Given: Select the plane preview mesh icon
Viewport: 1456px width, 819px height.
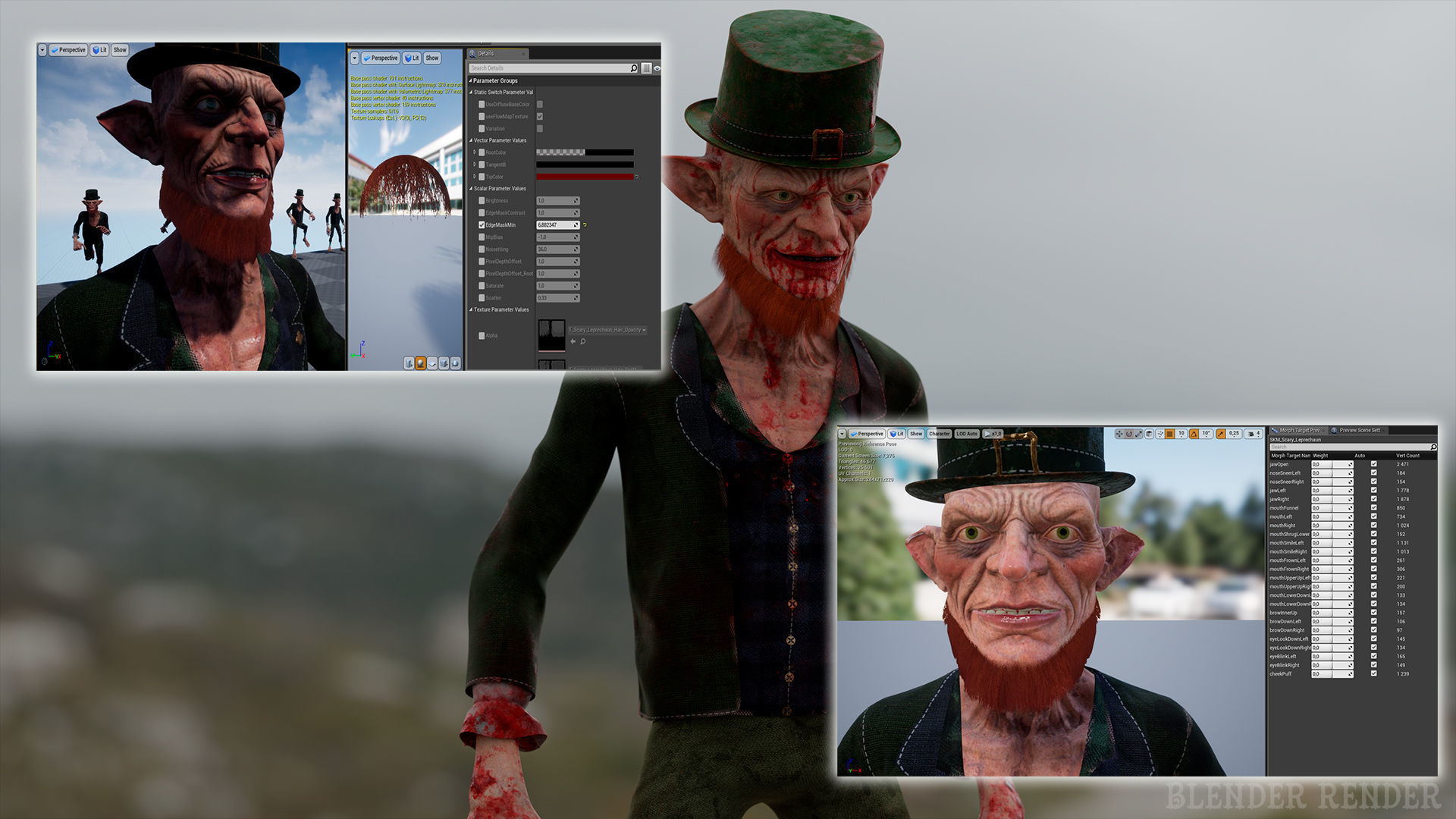Looking at the screenshot, I should coord(432,363).
